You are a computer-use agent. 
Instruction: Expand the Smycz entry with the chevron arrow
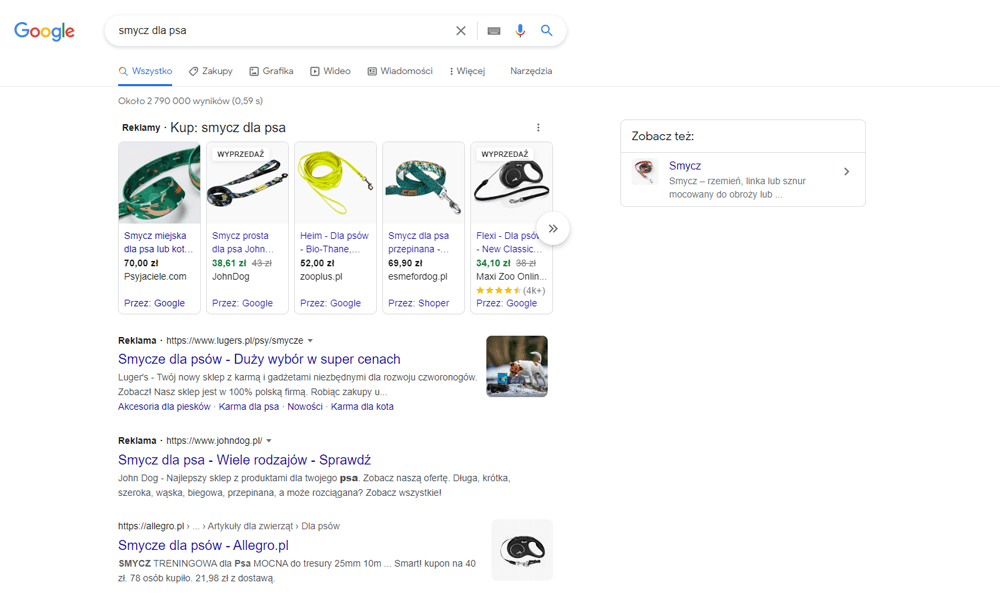click(x=846, y=172)
